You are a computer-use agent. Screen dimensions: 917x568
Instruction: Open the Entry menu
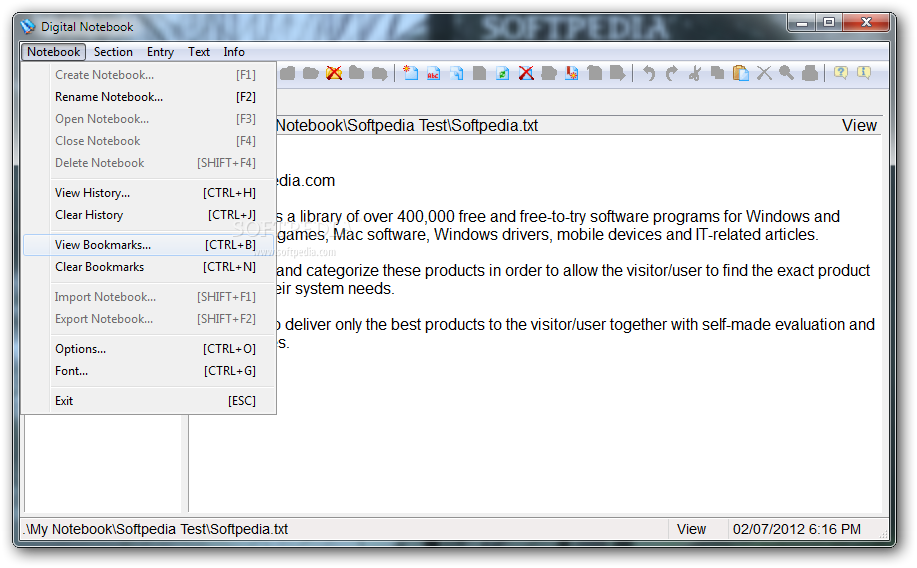[x=160, y=51]
